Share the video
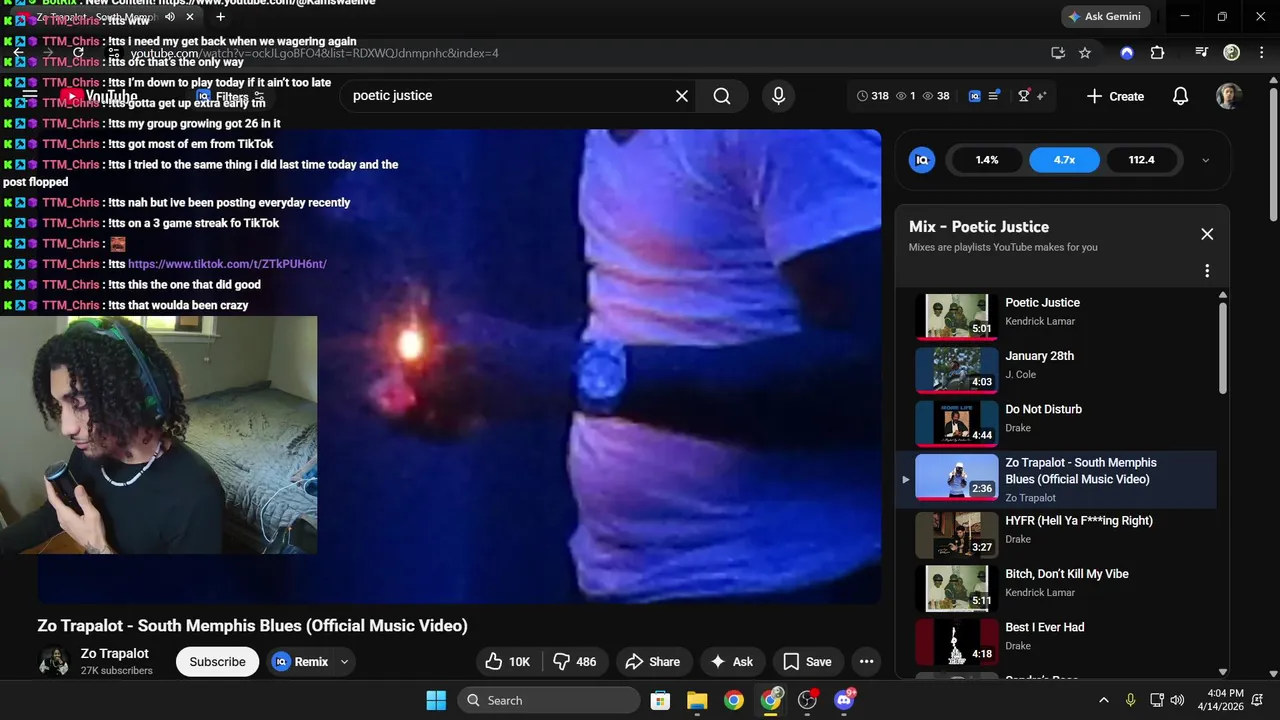This screenshot has width=1280, height=720. click(653, 661)
